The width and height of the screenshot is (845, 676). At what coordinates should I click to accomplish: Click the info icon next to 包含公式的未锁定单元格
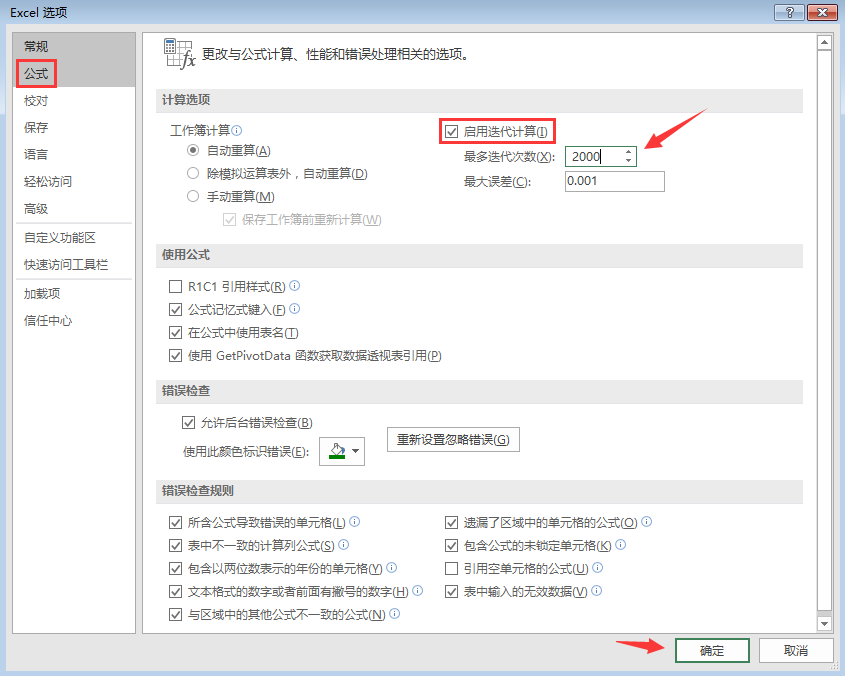(620, 544)
